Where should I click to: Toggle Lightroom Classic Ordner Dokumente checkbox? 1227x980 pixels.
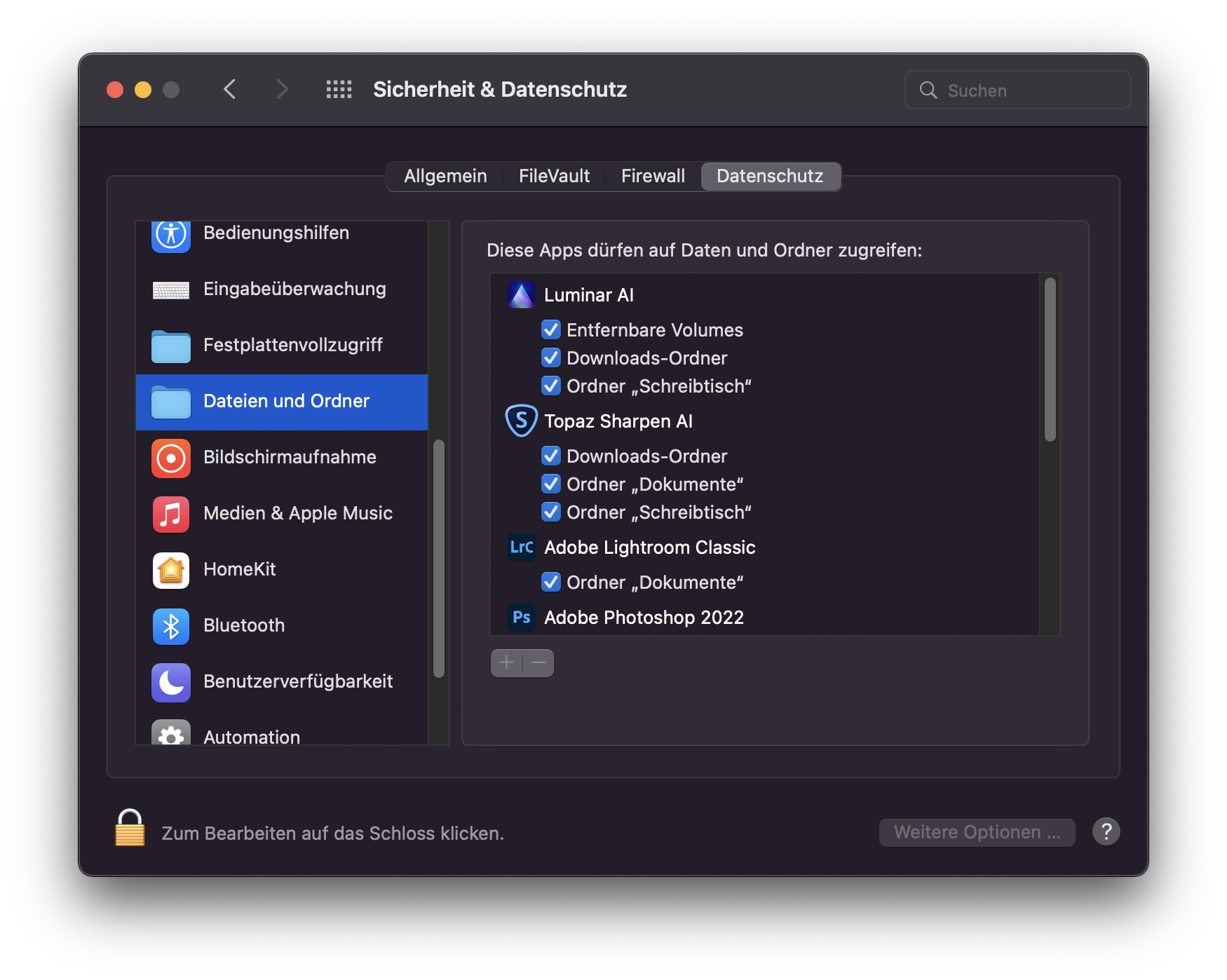551,582
